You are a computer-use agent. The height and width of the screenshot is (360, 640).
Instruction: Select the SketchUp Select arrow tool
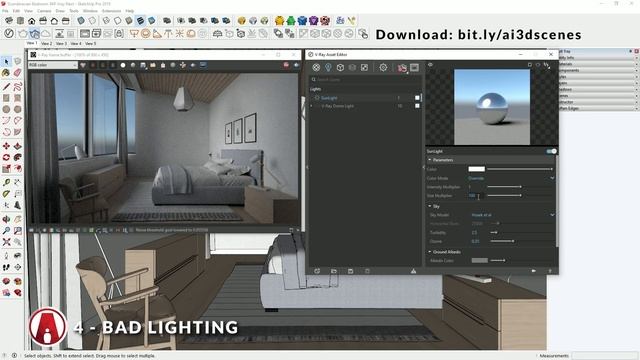(6, 62)
